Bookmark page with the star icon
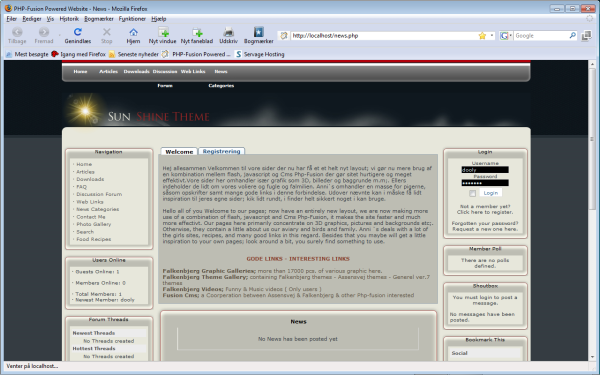This screenshot has height=375, width=600. tap(482, 36)
